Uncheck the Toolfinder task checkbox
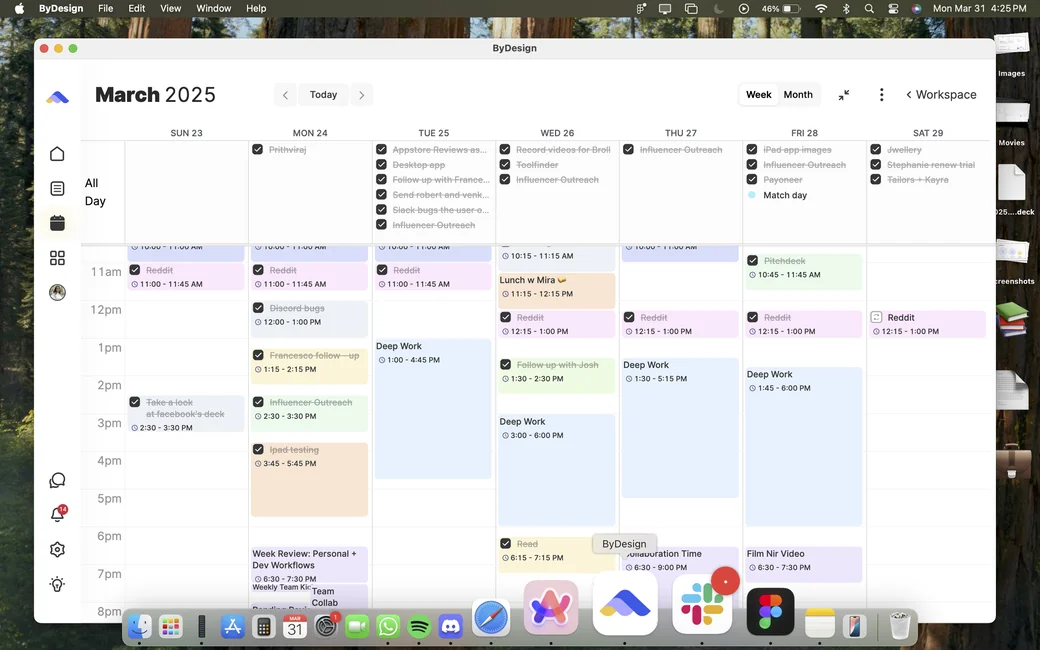This screenshot has width=1040, height=650. [x=505, y=164]
